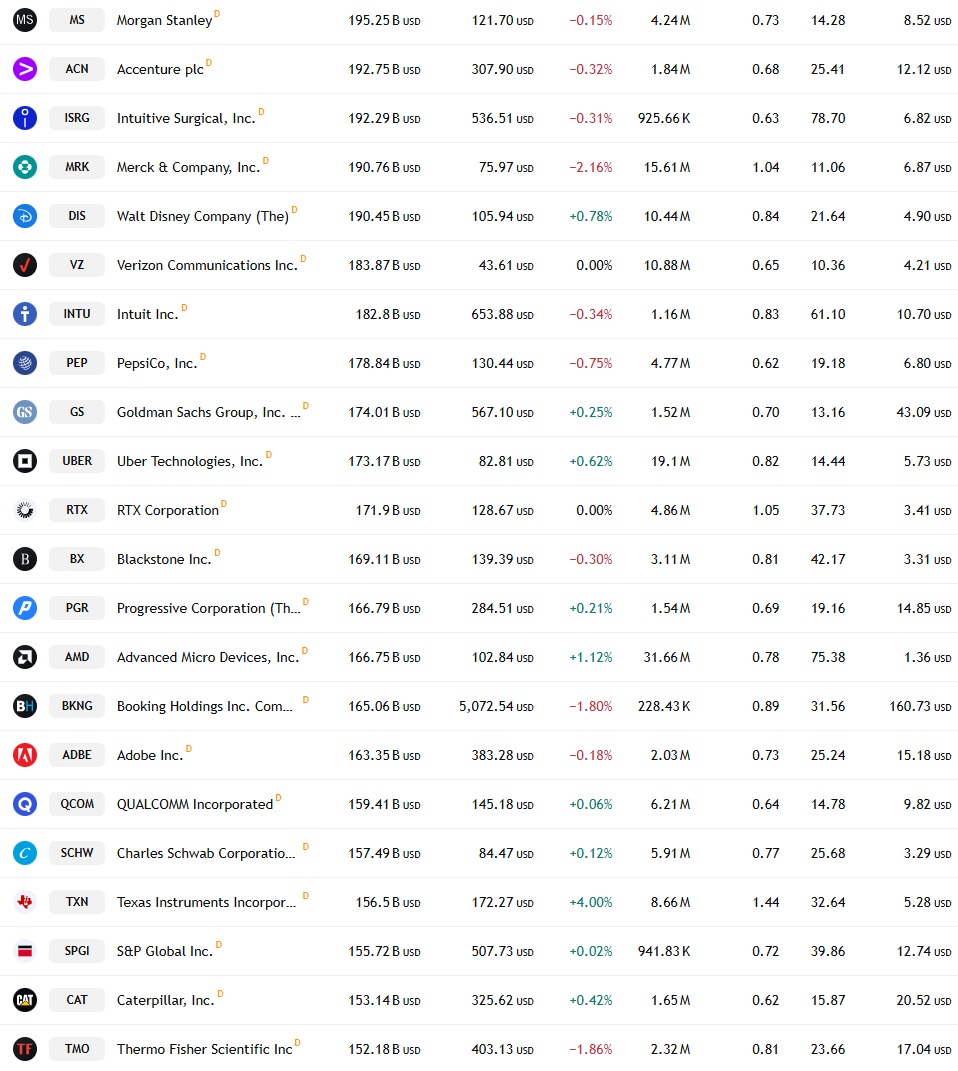This screenshot has height=1071, width=958.
Task: Click Progressive EPS 14.85 USD
Action: pyautogui.click(x=924, y=609)
